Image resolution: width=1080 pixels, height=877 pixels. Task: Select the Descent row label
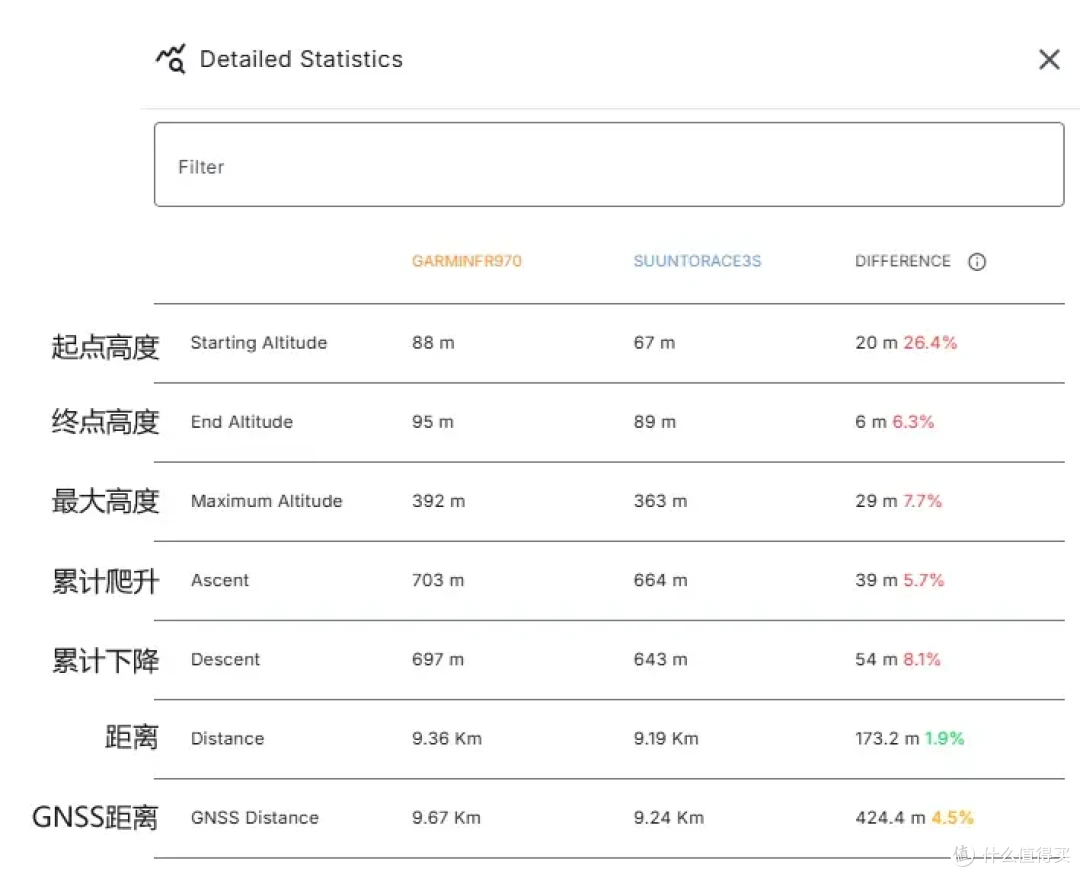225,659
